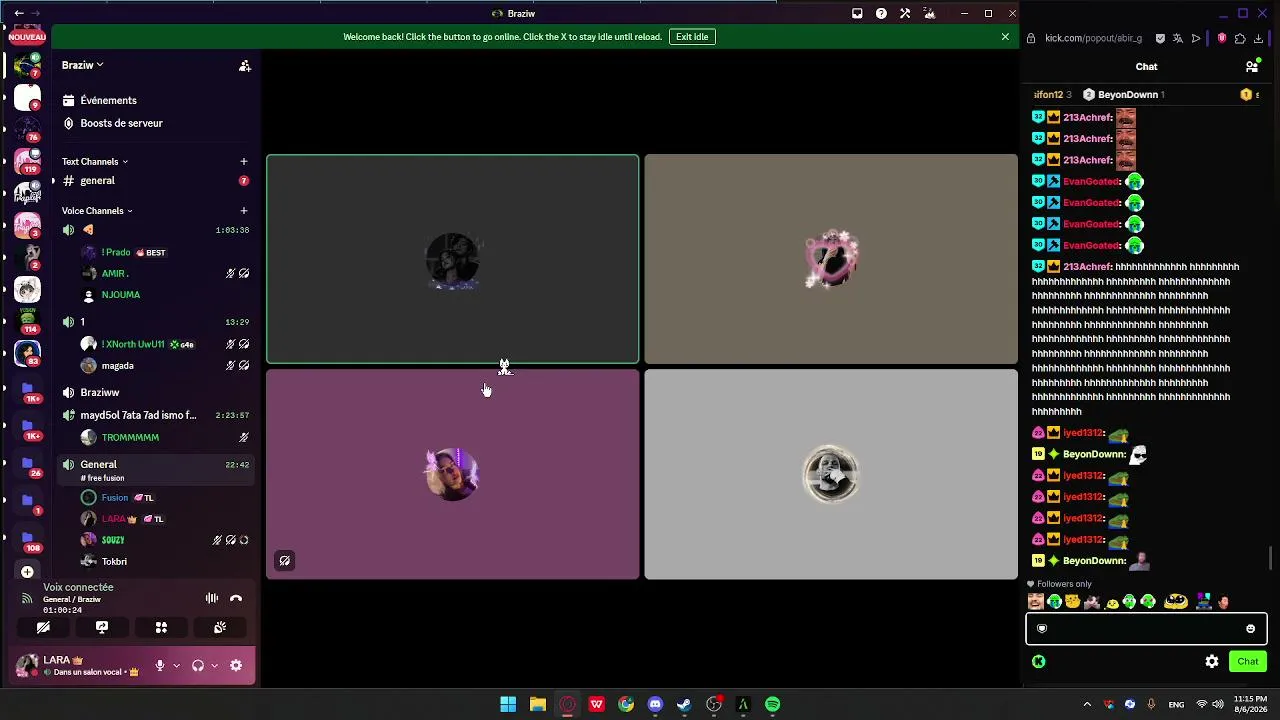
Task: Open voice connection signal info
Action: 27,598
